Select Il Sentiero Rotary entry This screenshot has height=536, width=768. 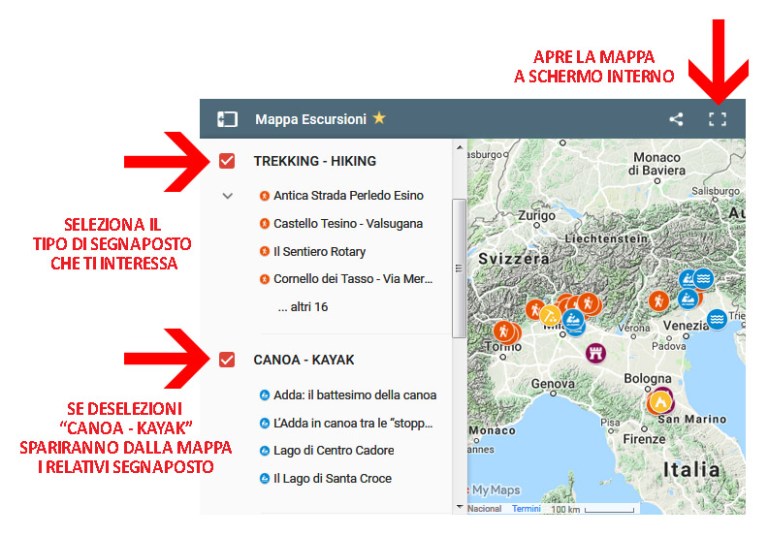[319, 251]
